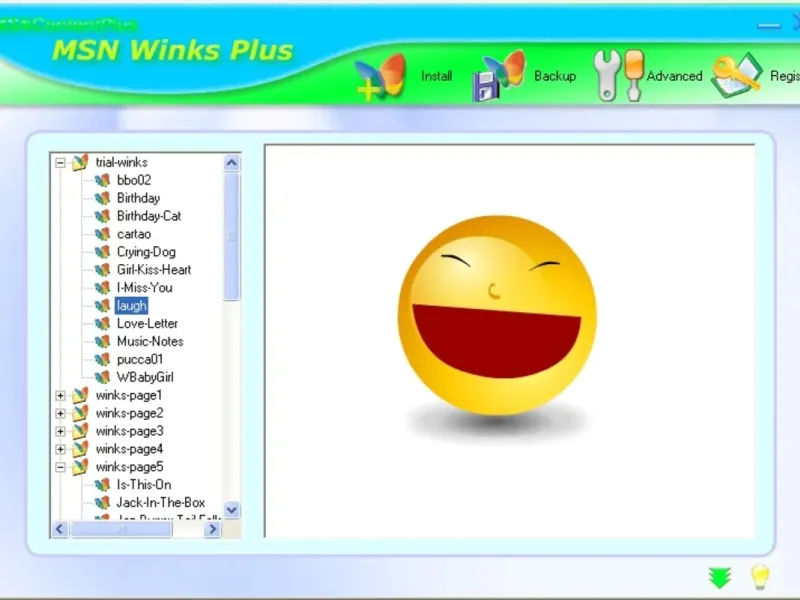
Task: Expand the winks-page4 tree node
Action: (60, 449)
